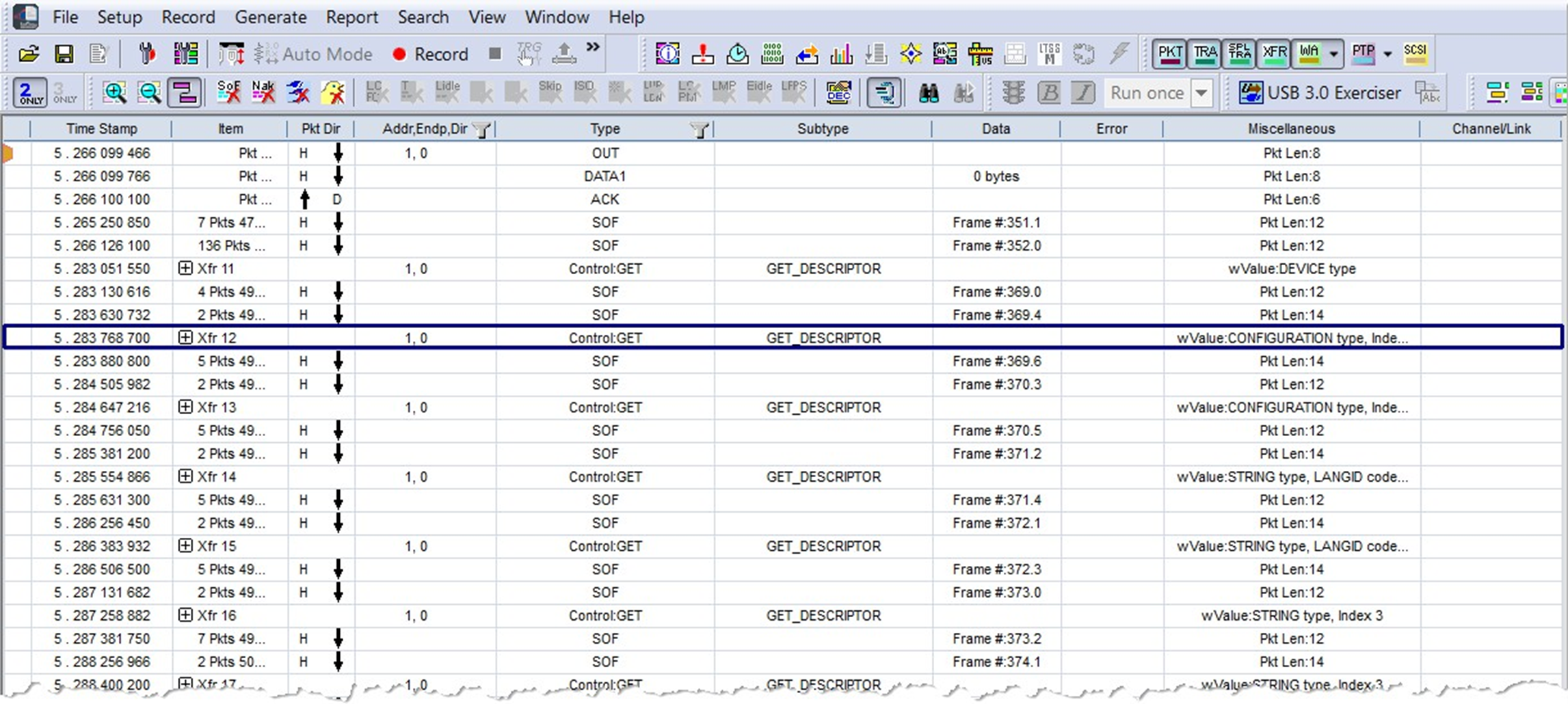1568x704 pixels.
Task: Click the Compare/VS ruler icon
Action: [x=980, y=53]
